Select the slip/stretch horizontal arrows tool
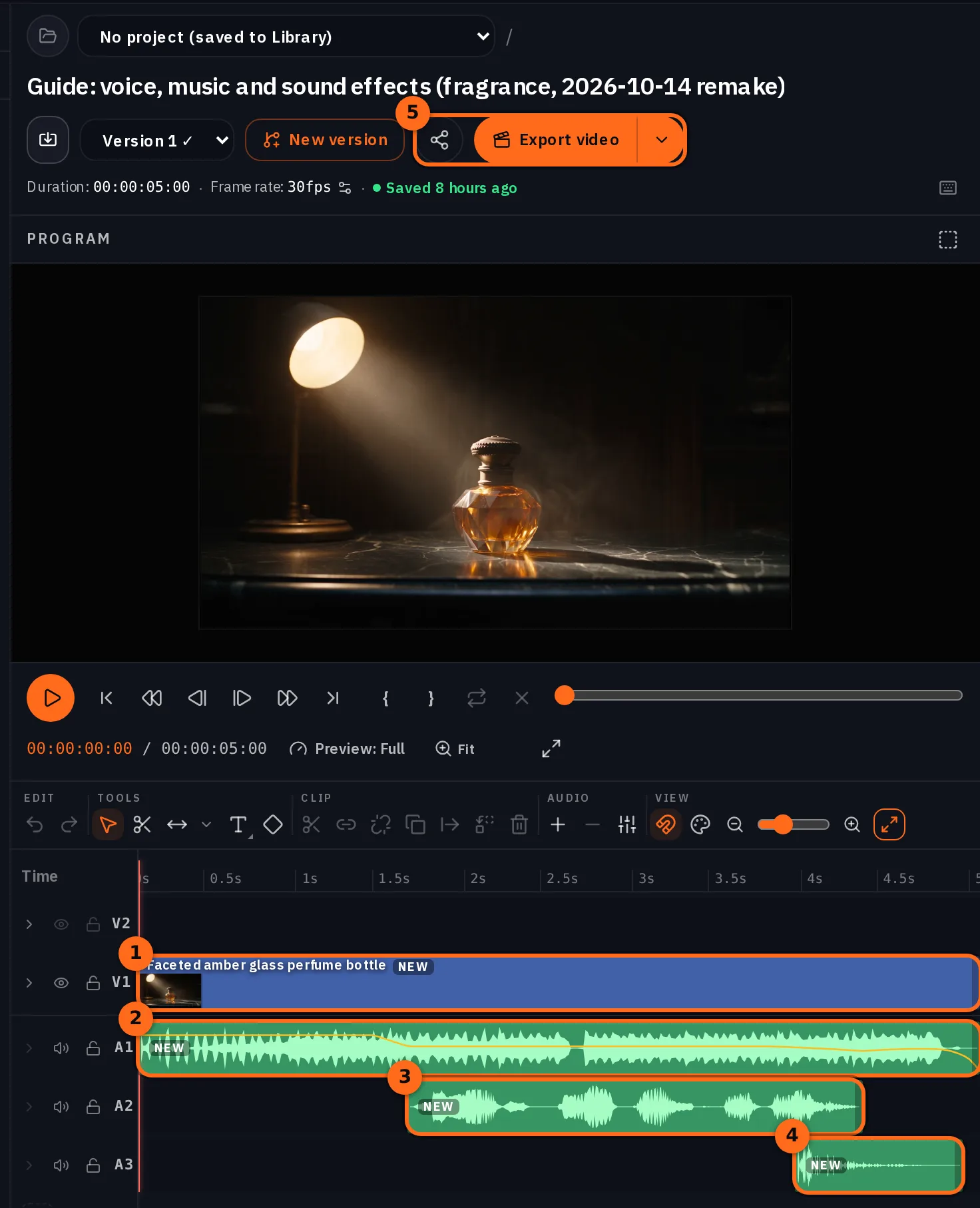 tap(177, 824)
